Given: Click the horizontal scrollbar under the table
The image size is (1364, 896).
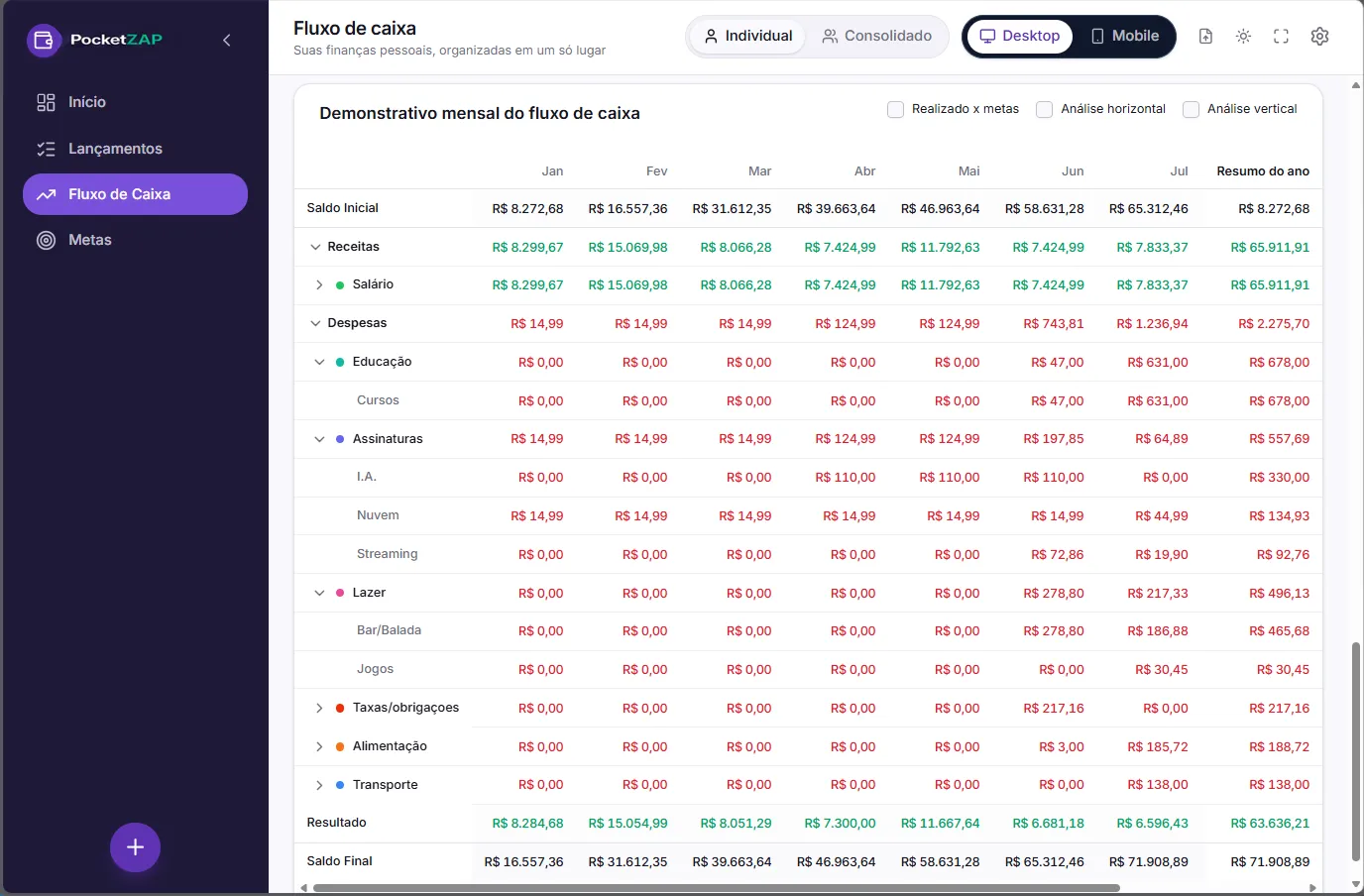Looking at the screenshot, I should click(x=716, y=888).
